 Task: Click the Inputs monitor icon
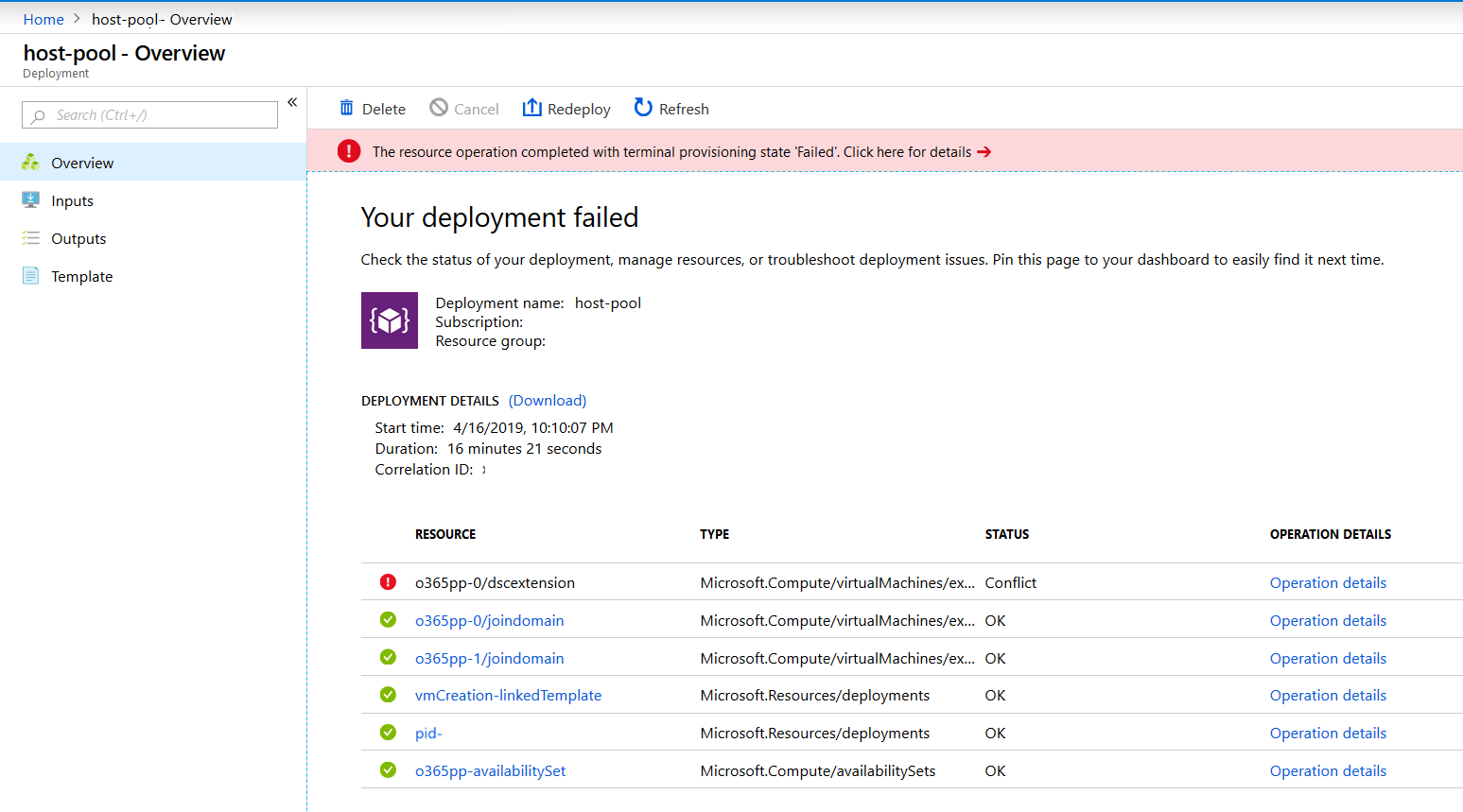(x=31, y=200)
